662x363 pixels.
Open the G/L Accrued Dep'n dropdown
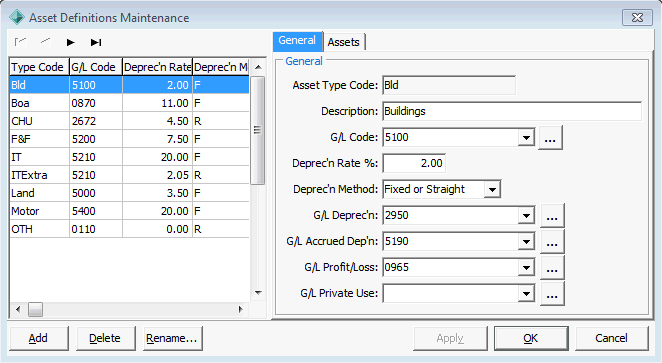click(x=526, y=242)
